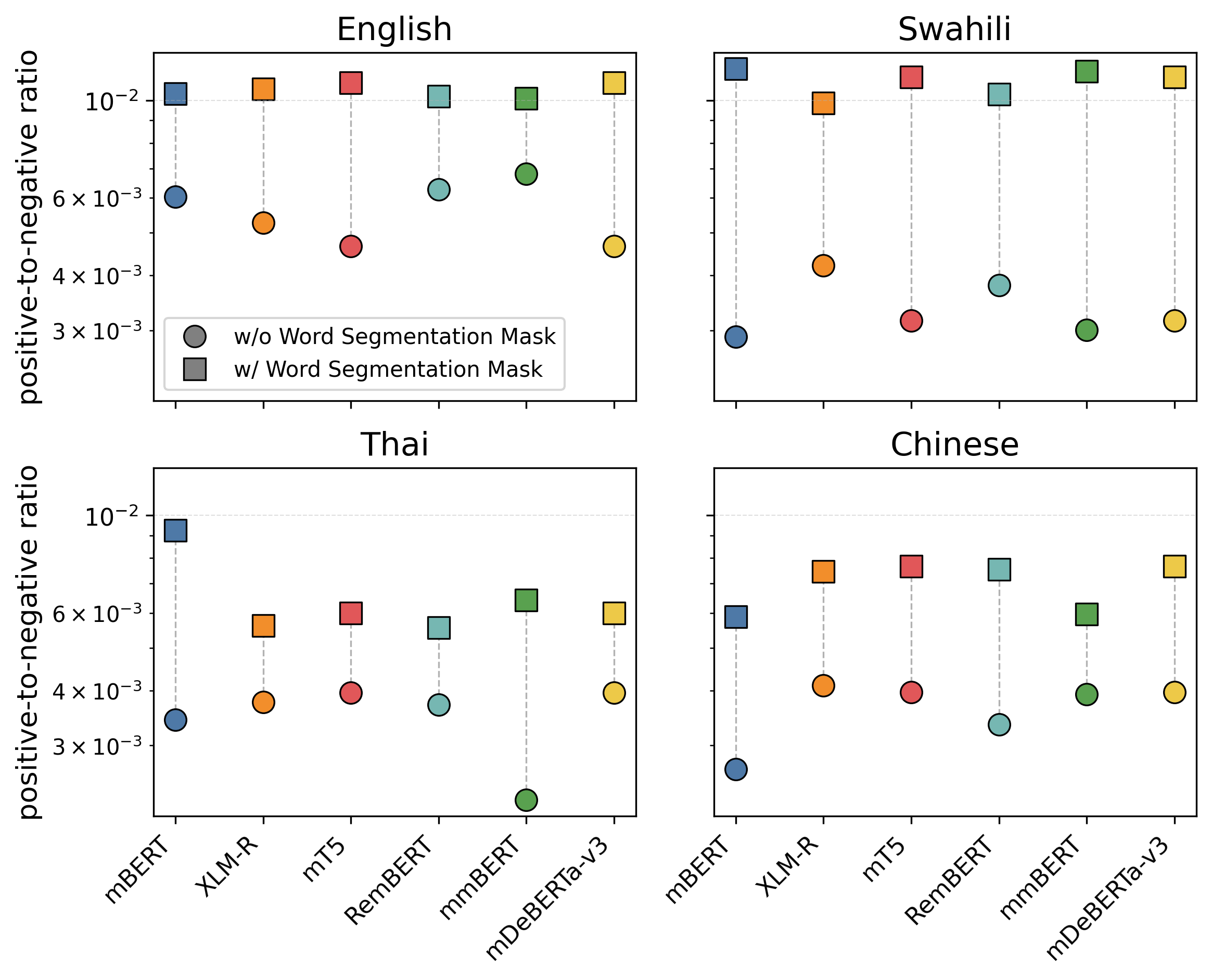
Task: Select the orange XLM-R square in Swahili panel
Action: point(823,103)
